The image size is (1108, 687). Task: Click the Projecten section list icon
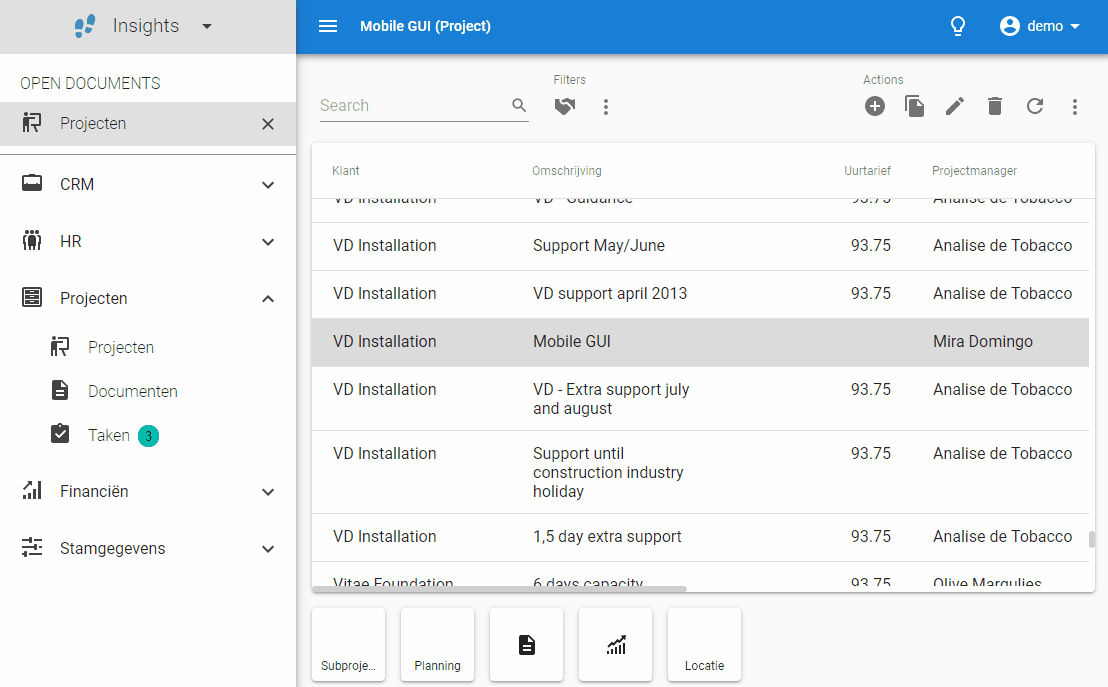[32, 297]
